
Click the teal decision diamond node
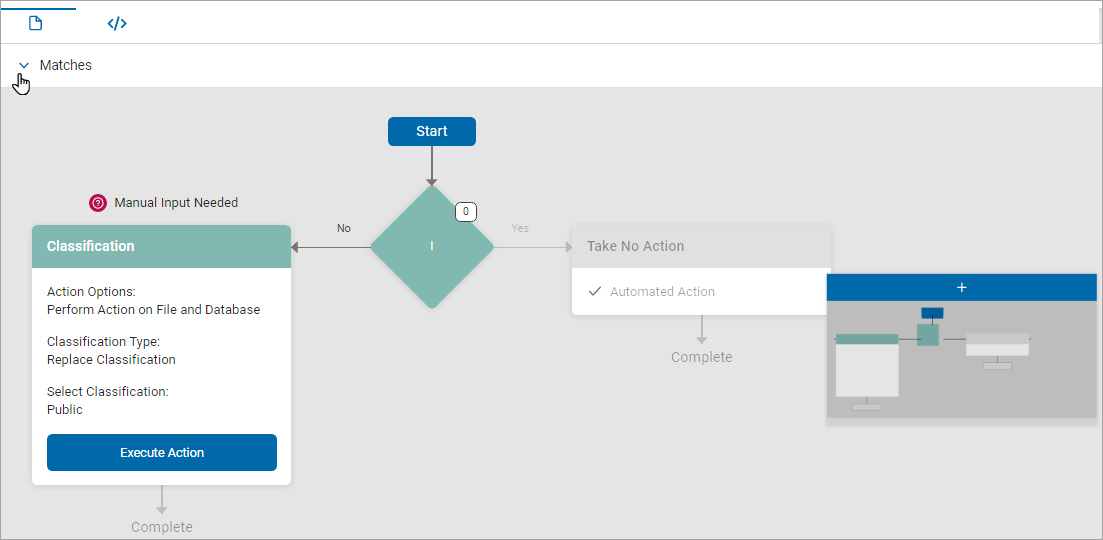coord(431,247)
